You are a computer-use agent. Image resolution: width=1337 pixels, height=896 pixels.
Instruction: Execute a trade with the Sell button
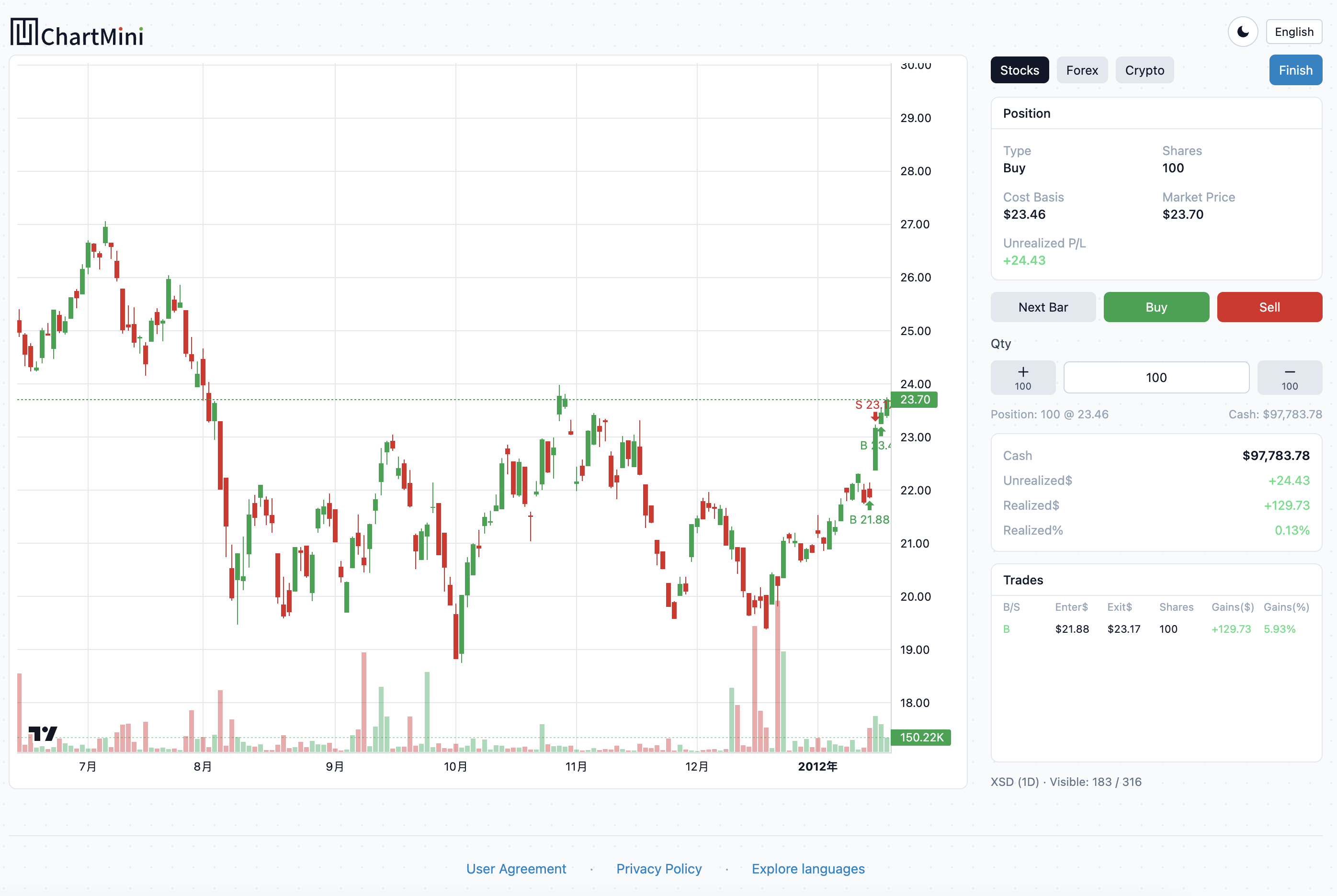pyautogui.click(x=1269, y=307)
